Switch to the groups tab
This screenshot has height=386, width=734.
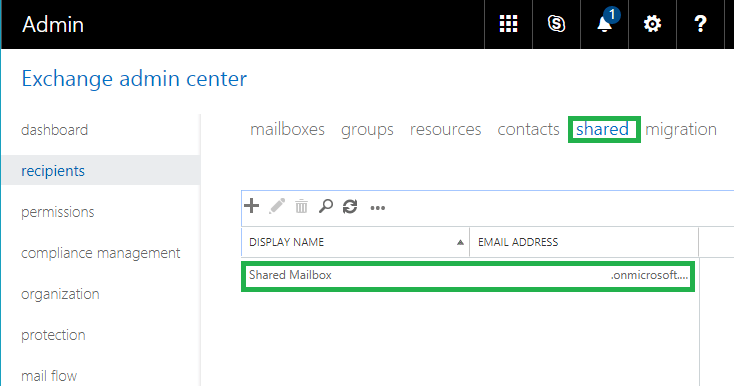(367, 130)
